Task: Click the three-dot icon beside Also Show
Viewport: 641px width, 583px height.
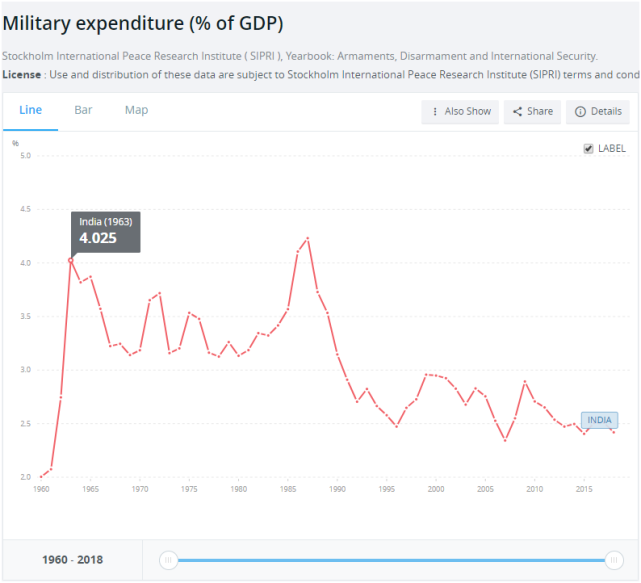Action: (x=435, y=112)
